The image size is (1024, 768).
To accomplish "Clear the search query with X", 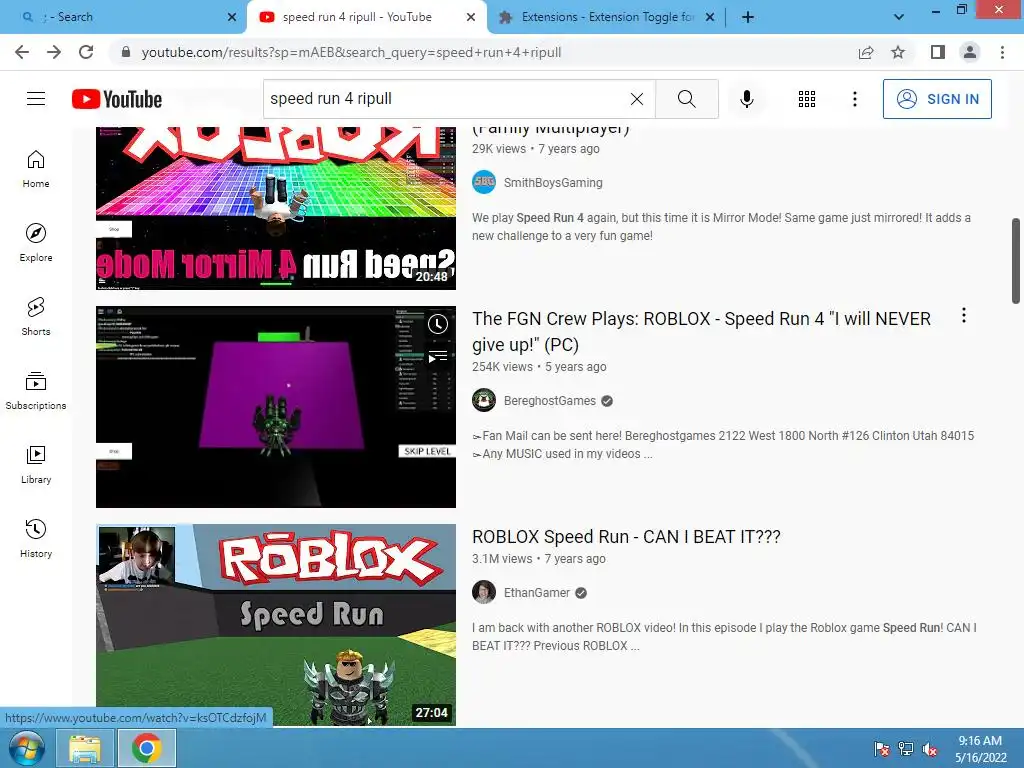I will (637, 99).
